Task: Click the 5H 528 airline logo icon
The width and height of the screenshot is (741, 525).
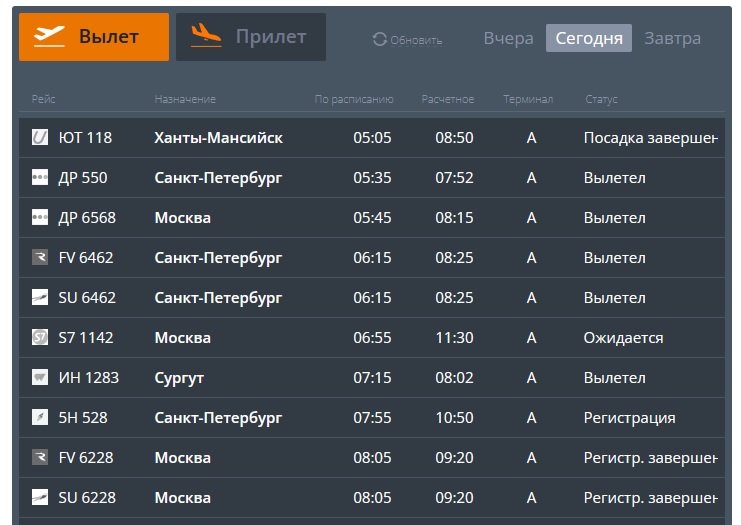Action: 40,418
